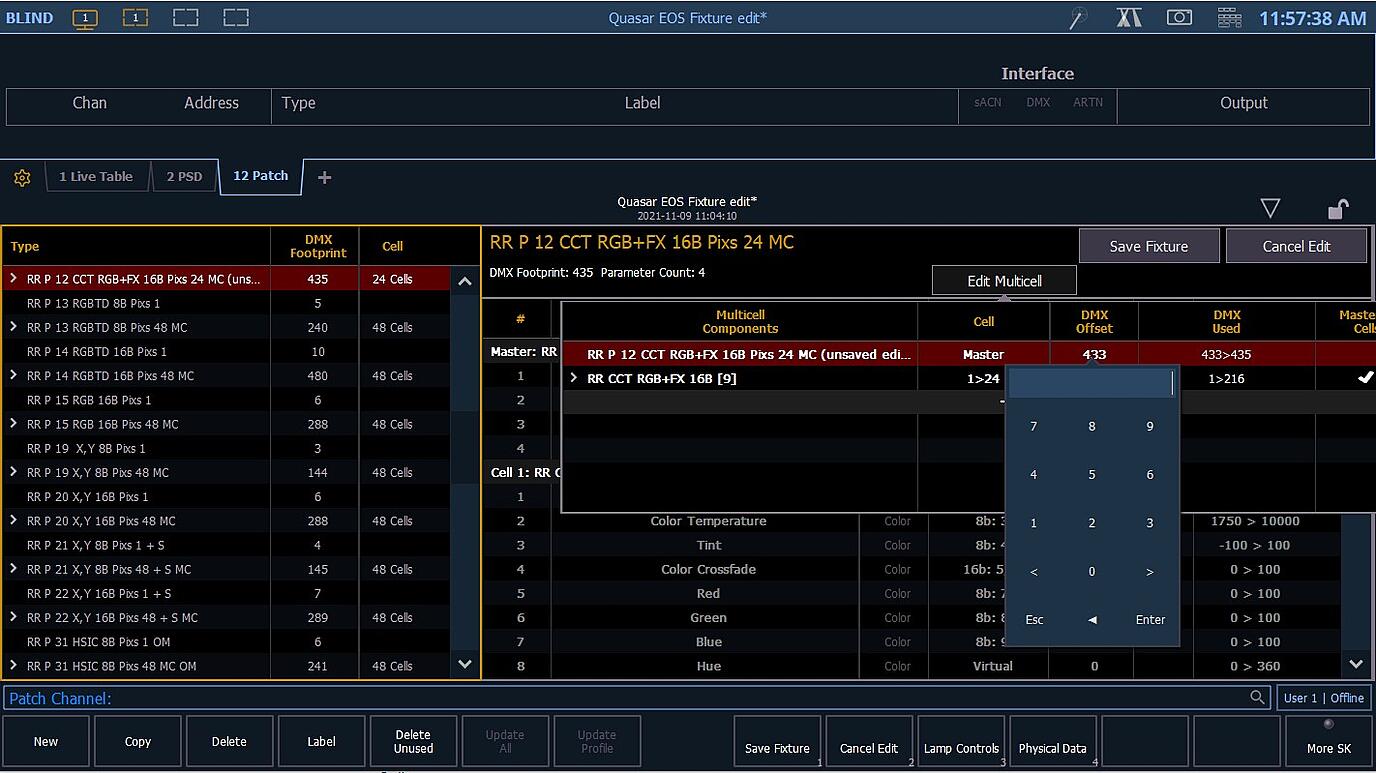Click the camera snapshot icon in the top bar

point(1179,17)
